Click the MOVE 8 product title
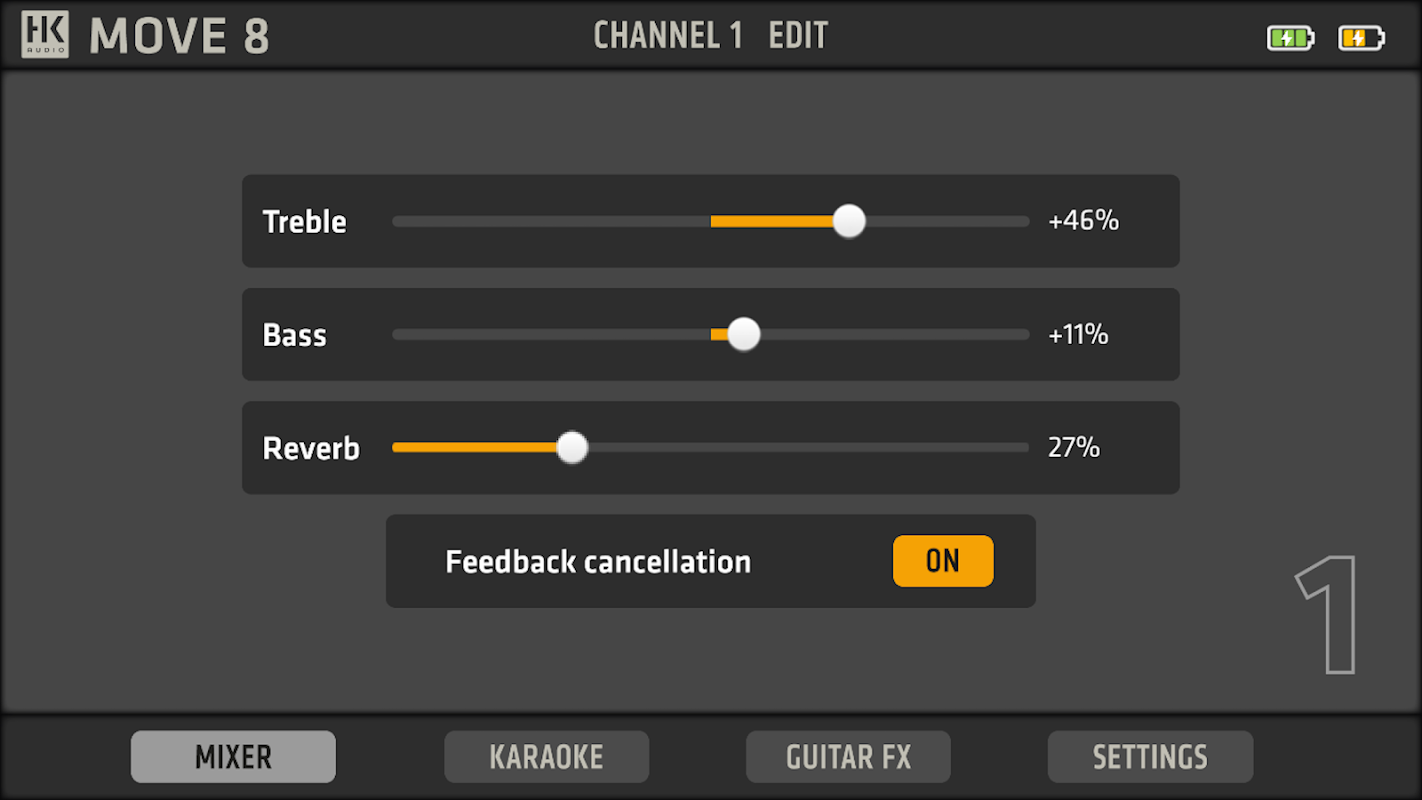This screenshot has height=800, width=1422. [x=180, y=36]
